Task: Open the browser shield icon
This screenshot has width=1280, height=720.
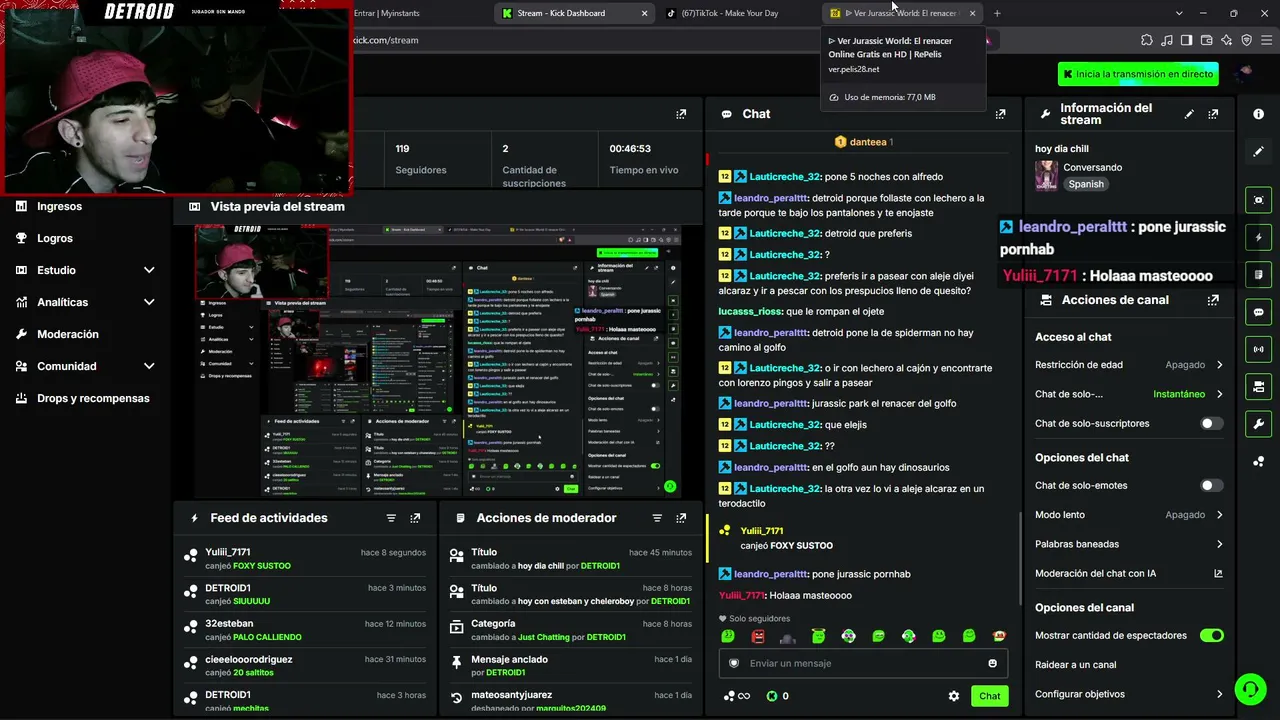Action: click(1246, 40)
